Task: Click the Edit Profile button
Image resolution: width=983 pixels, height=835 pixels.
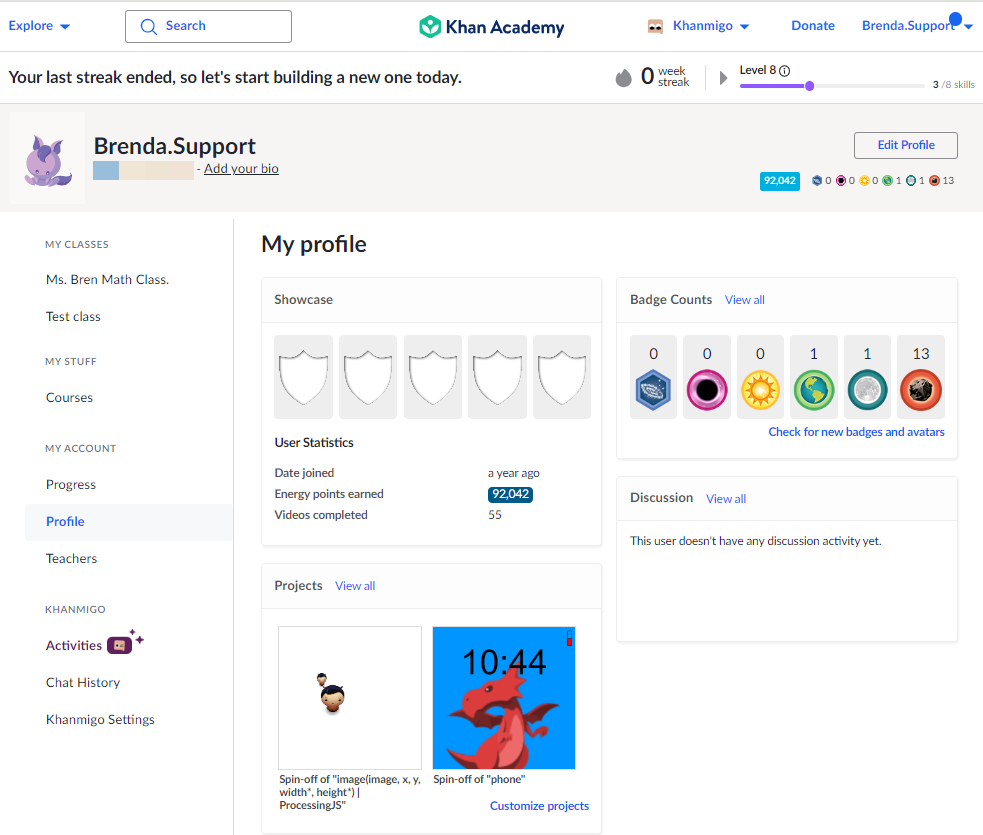Action: (x=905, y=145)
